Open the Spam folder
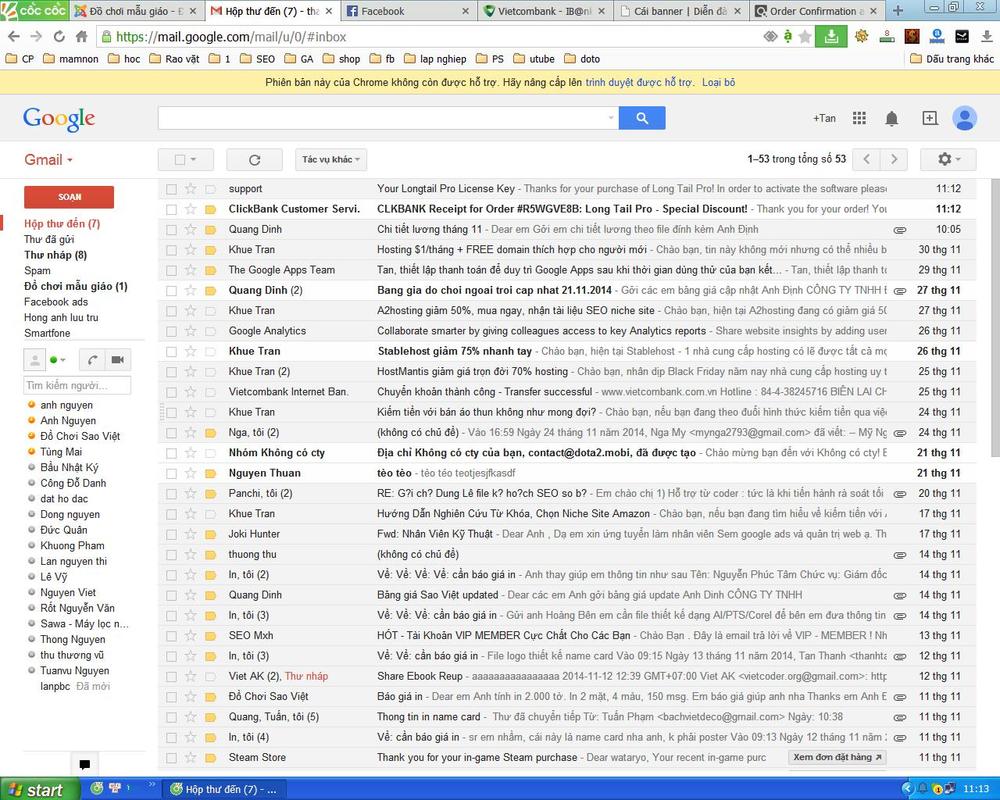1000x800 pixels. [37, 270]
